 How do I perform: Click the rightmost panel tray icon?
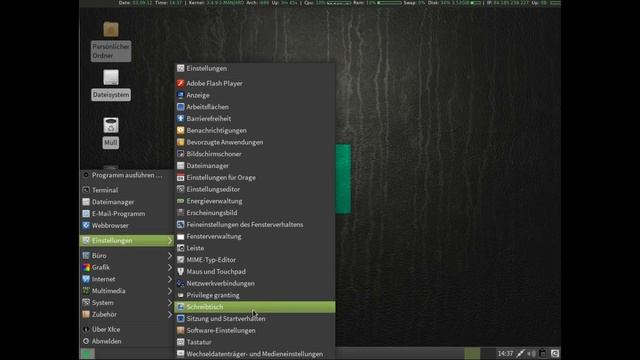click(x=555, y=353)
